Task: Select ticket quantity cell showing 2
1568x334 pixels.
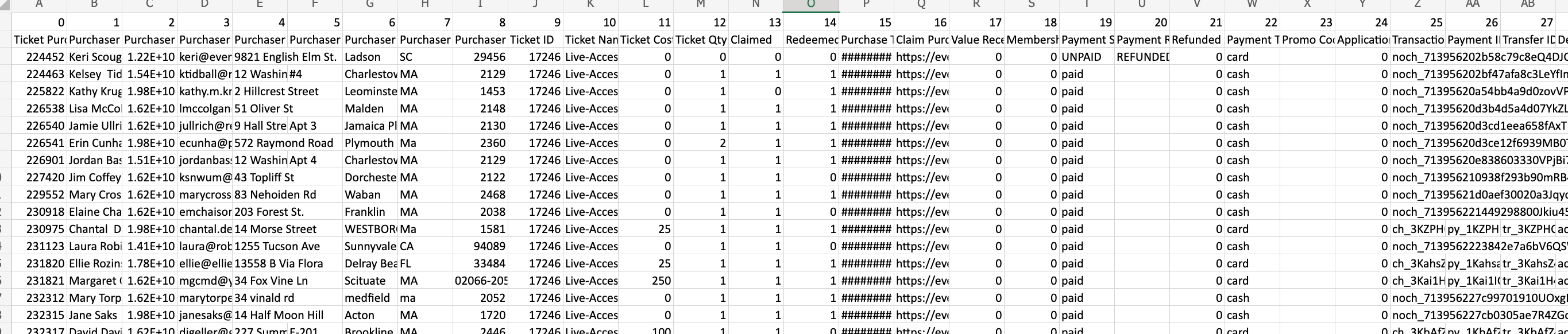Action: [701, 143]
